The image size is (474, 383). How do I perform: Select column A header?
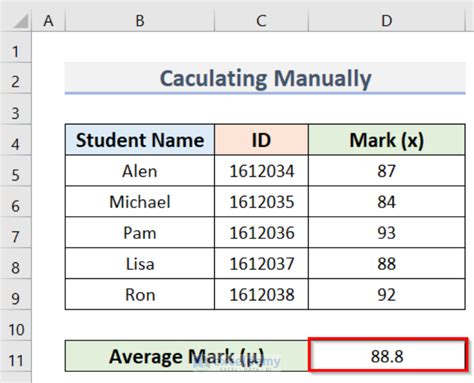48,21
